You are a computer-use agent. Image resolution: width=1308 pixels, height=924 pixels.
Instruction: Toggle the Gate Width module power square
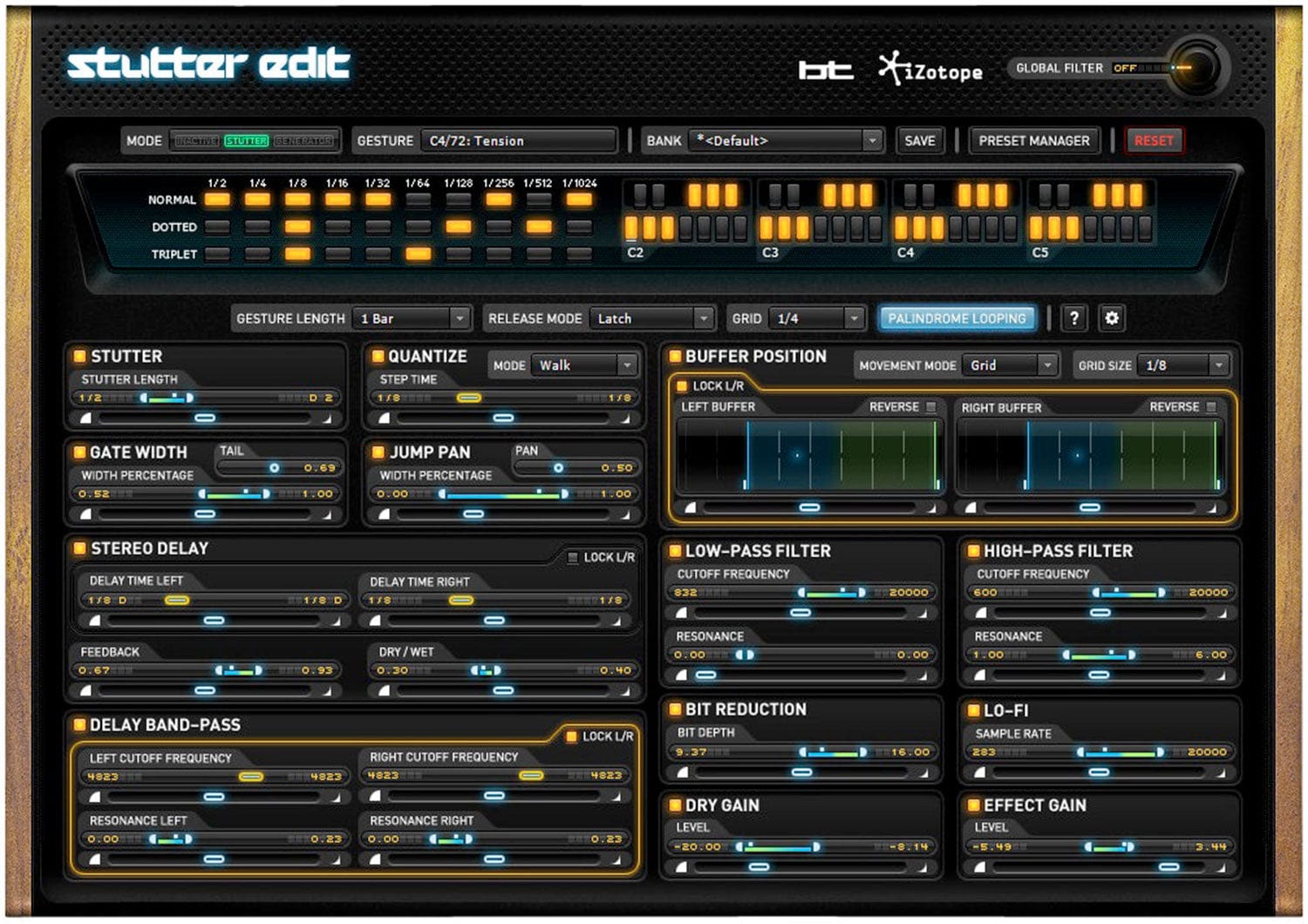[79, 452]
